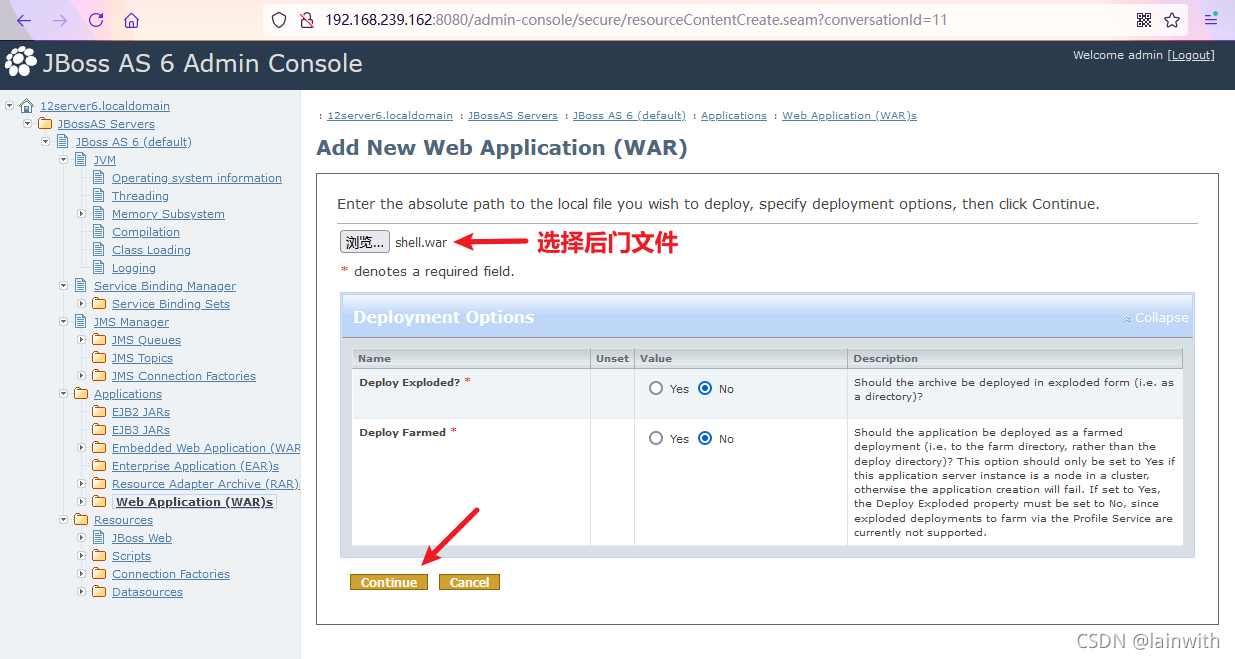Viewport: 1235px width, 659px height.
Task: Expand the Connection Factories node under Resources
Action: [82, 574]
